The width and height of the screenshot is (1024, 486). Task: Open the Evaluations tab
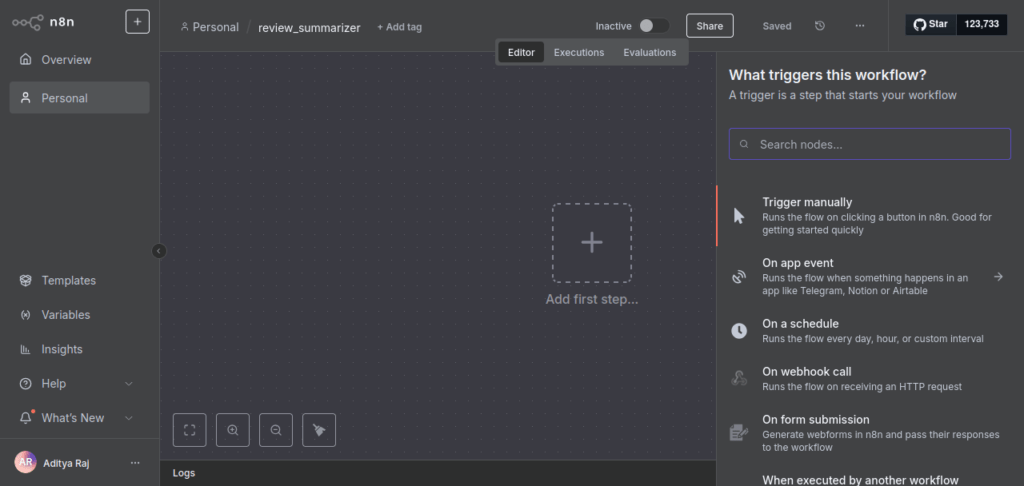click(x=649, y=52)
